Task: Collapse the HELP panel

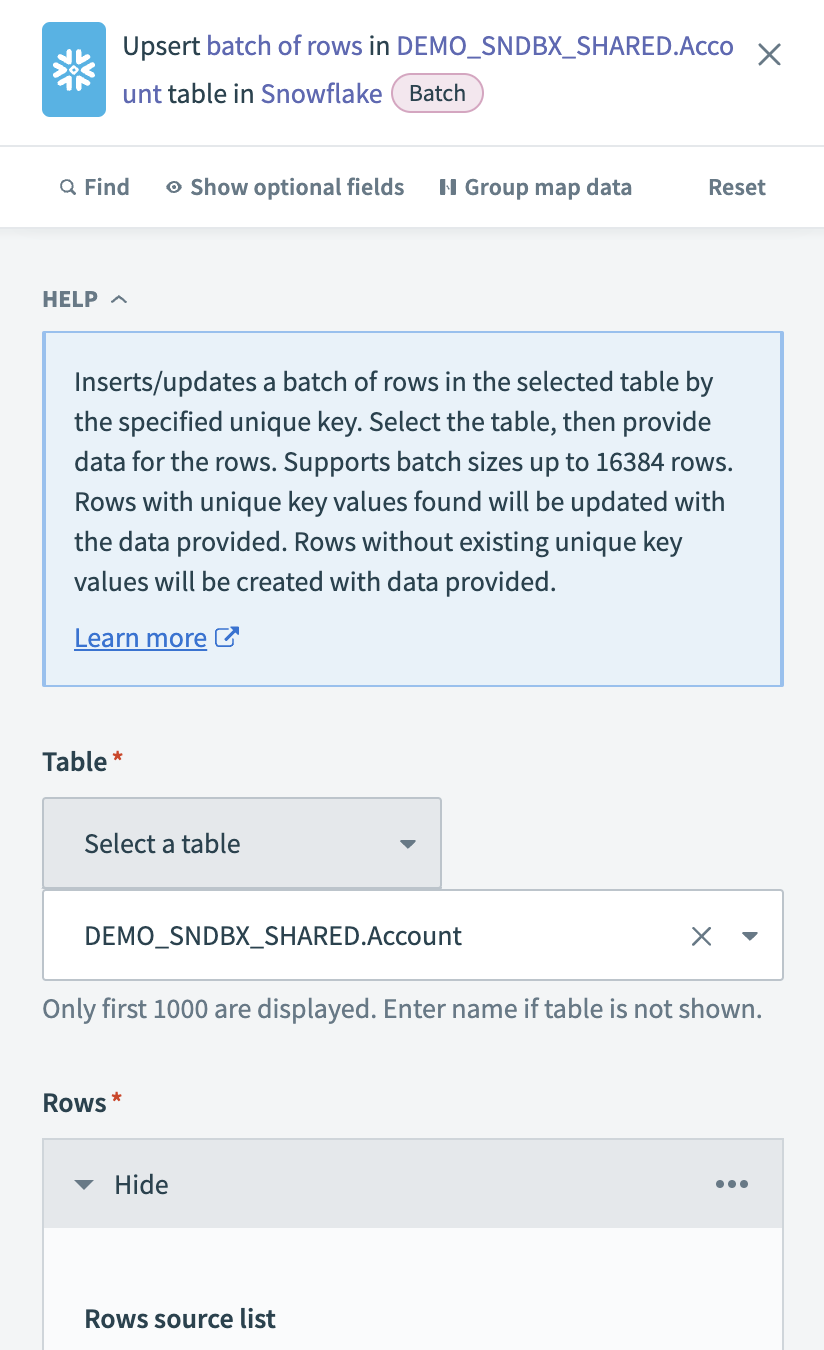Action: 120,298
